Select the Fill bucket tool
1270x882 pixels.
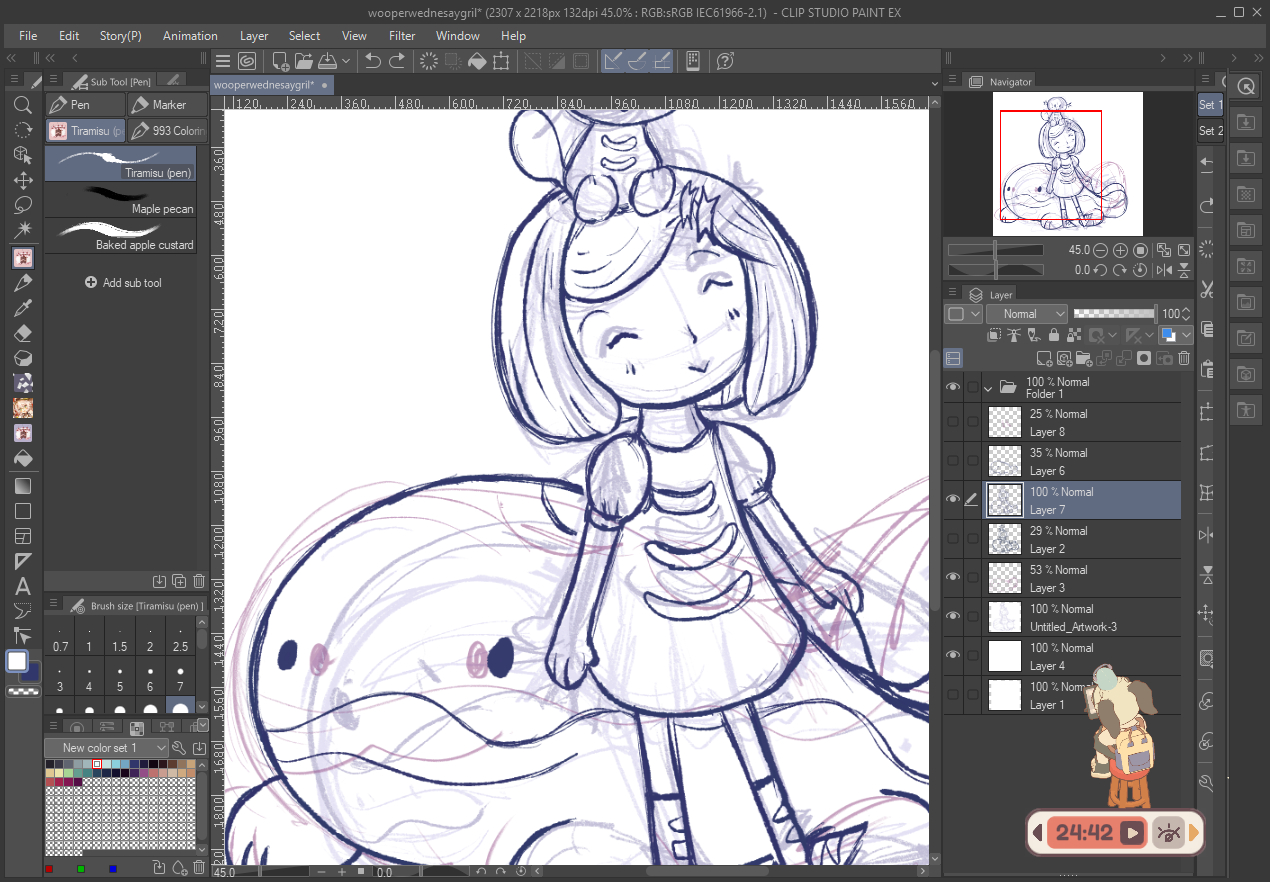pyautogui.click(x=22, y=459)
